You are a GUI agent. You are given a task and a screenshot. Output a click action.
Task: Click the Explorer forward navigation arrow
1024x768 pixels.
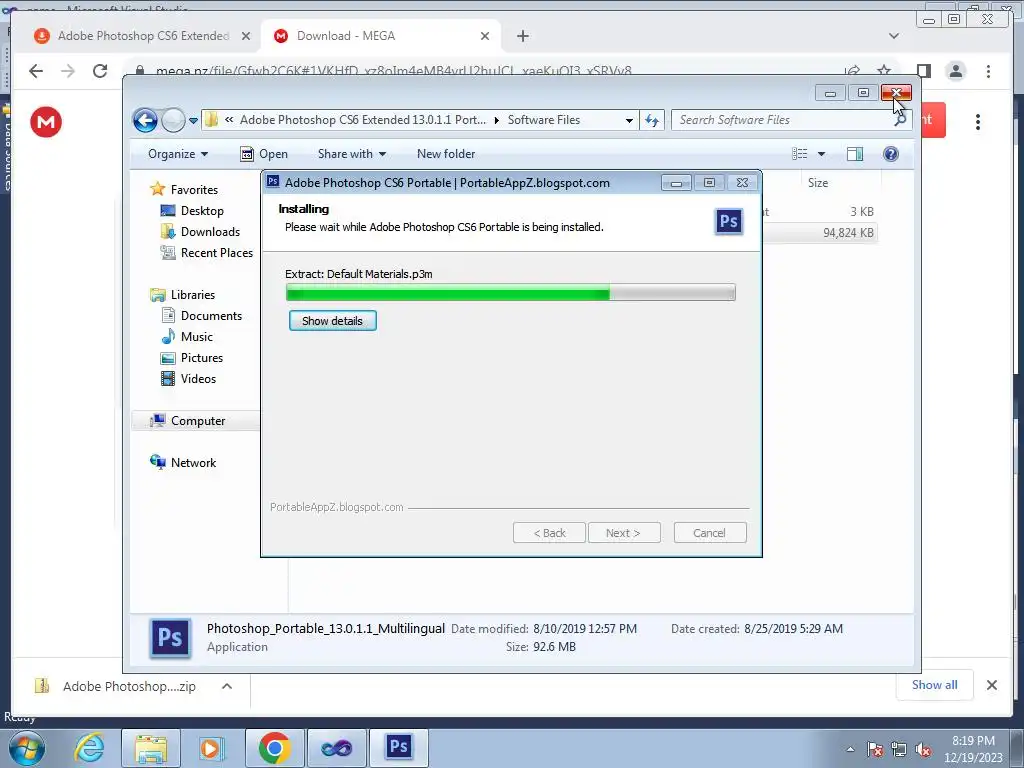[x=173, y=120]
